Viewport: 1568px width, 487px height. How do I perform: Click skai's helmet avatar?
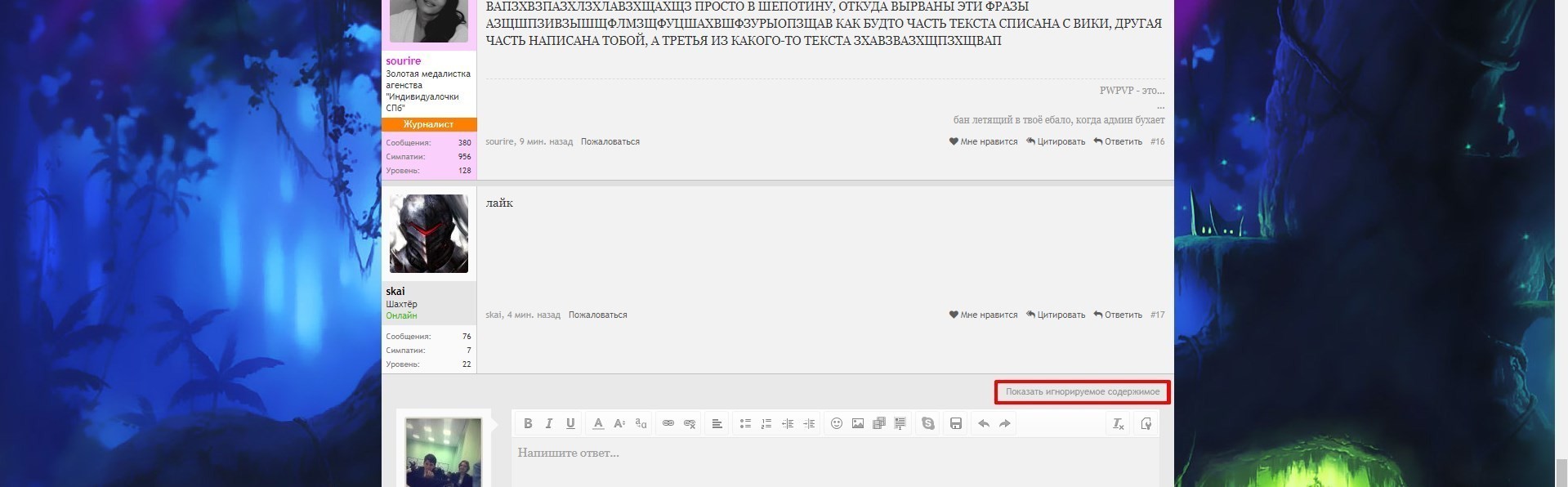429,234
